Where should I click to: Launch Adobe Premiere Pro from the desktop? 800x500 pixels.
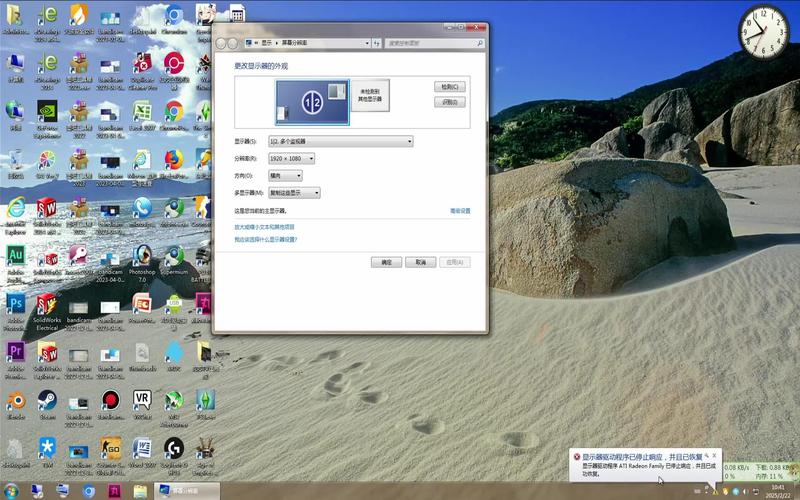[16, 351]
